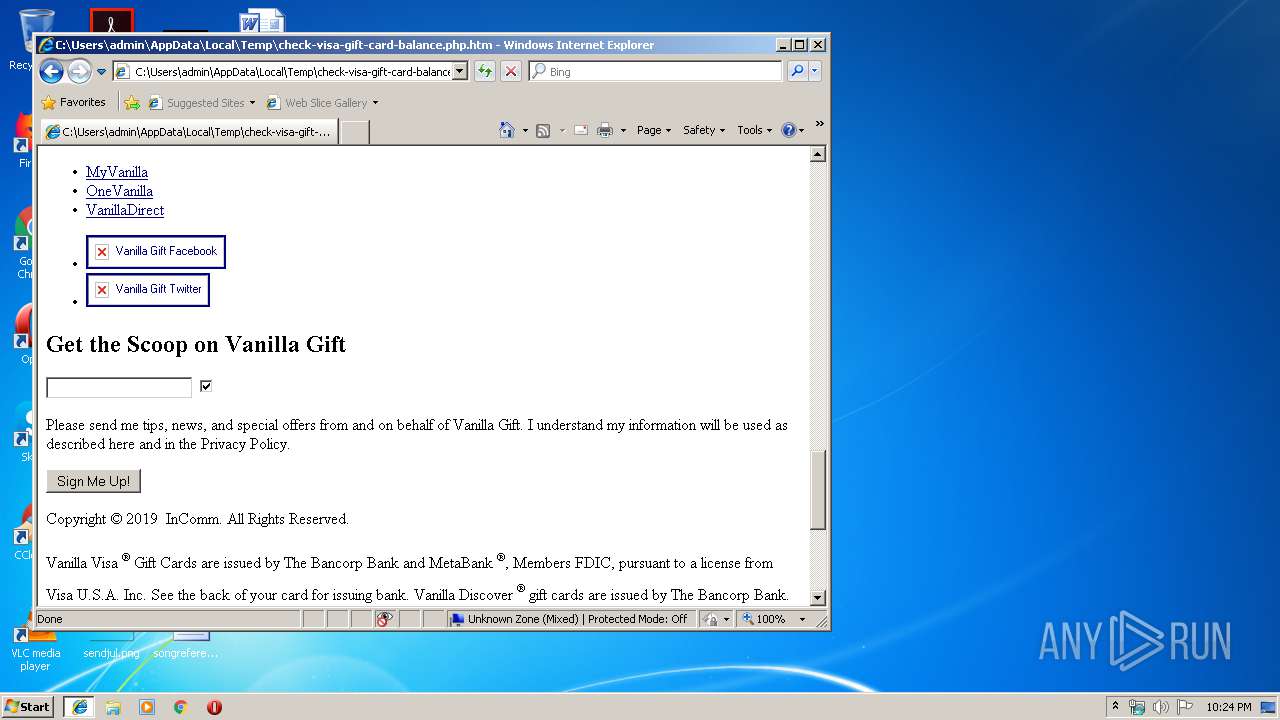Viewport: 1280px width, 720px height.
Task: Click the IE Forward arrow button
Action: tap(79, 71)
